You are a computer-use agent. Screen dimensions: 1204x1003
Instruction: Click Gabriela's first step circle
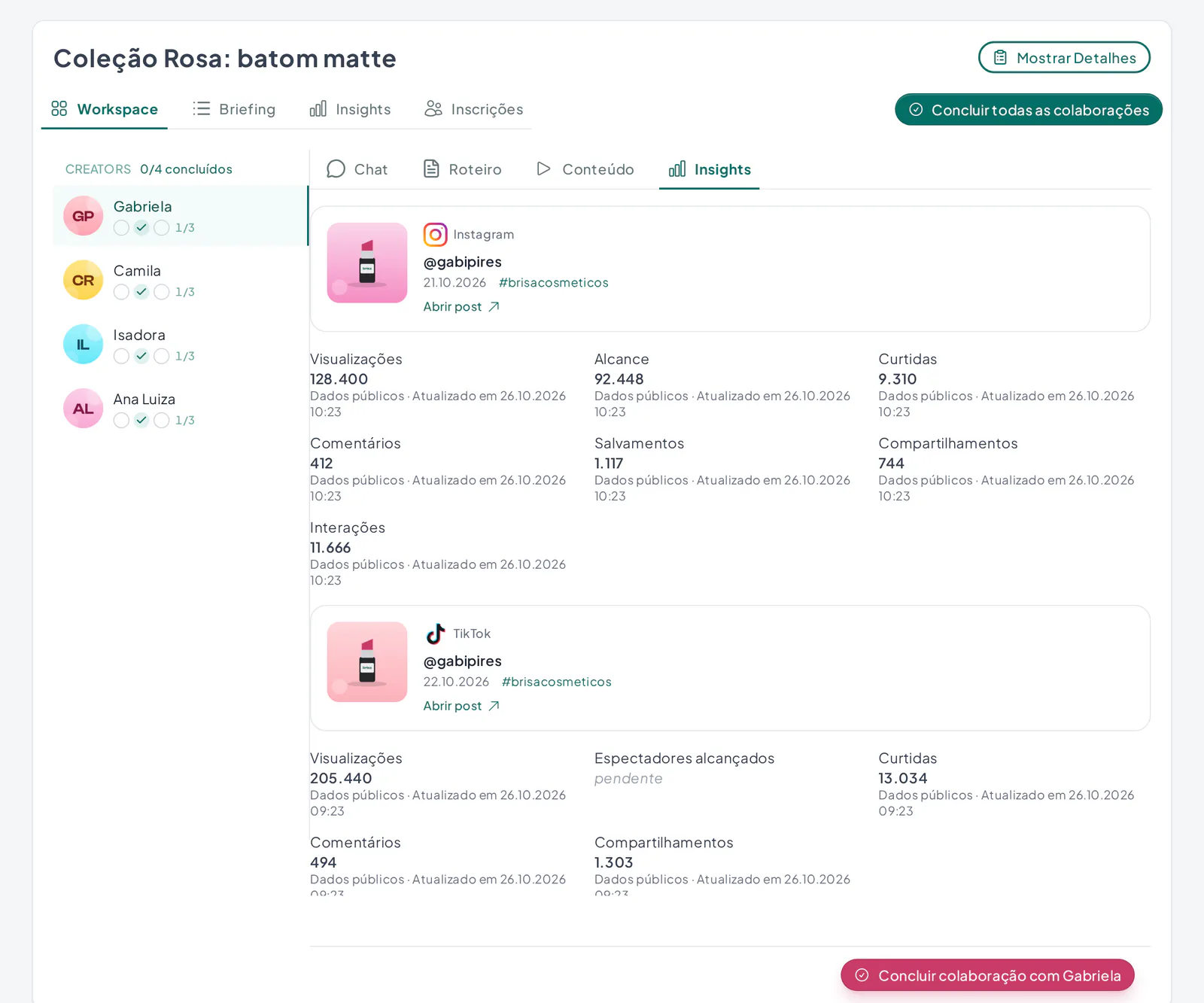click(121, 228)
